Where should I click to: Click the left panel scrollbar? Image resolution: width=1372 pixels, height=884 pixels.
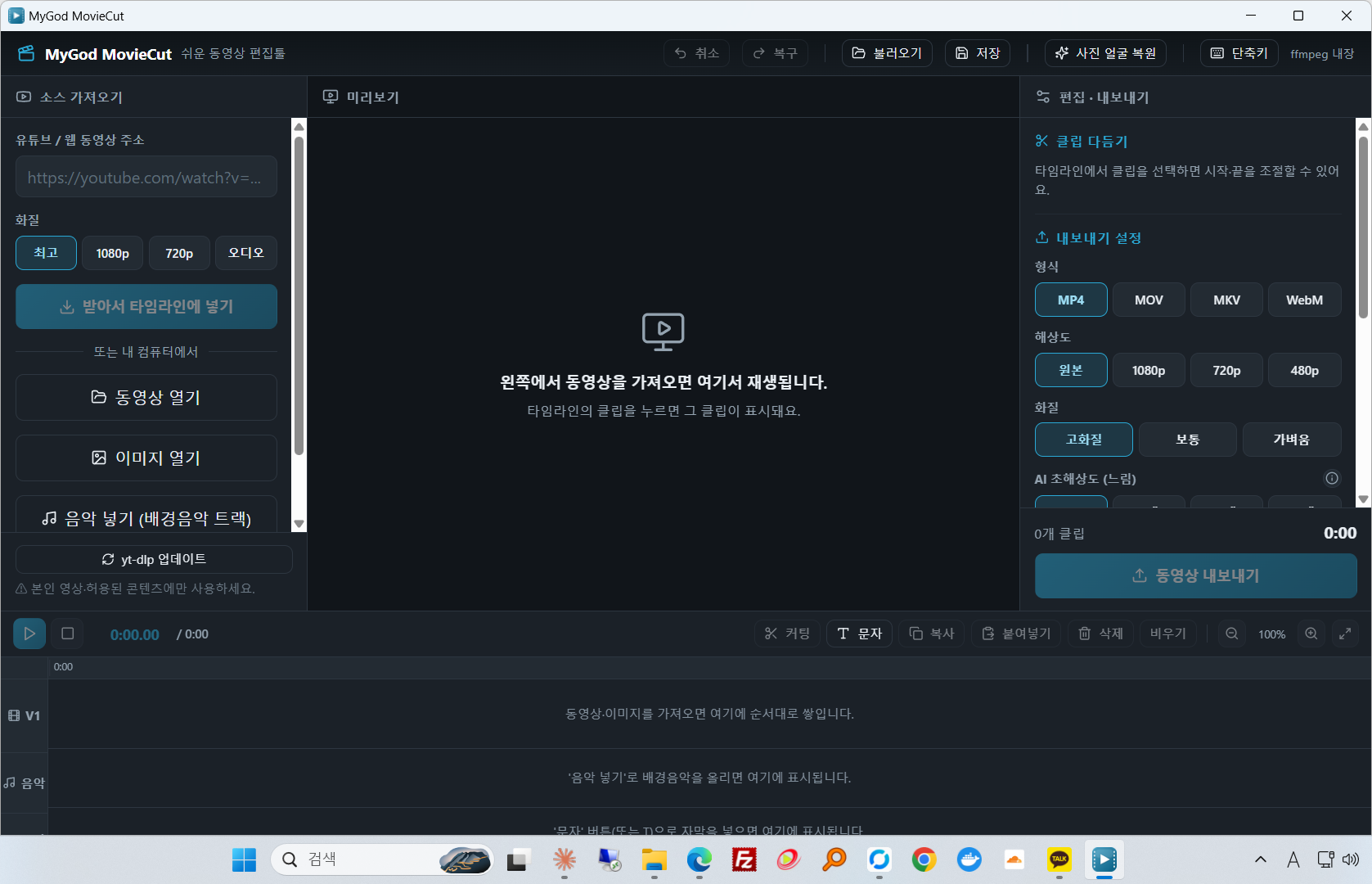coord(299,295)
